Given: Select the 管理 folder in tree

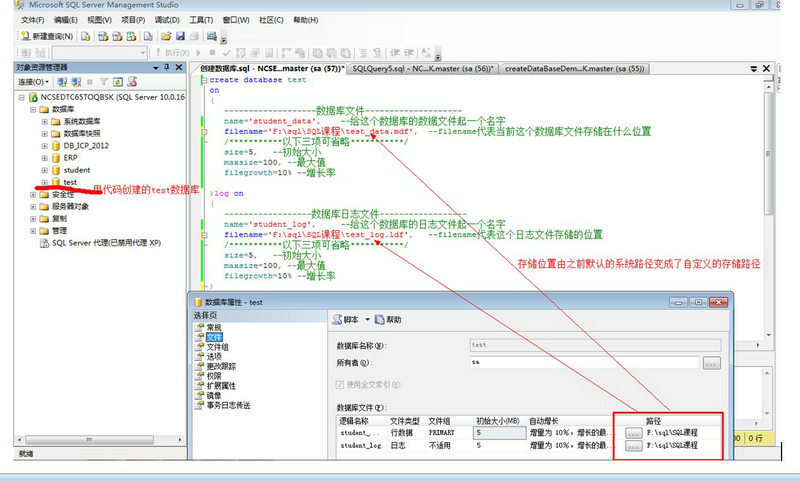Looking at the screenshot, I should click(x=59, y=231).
